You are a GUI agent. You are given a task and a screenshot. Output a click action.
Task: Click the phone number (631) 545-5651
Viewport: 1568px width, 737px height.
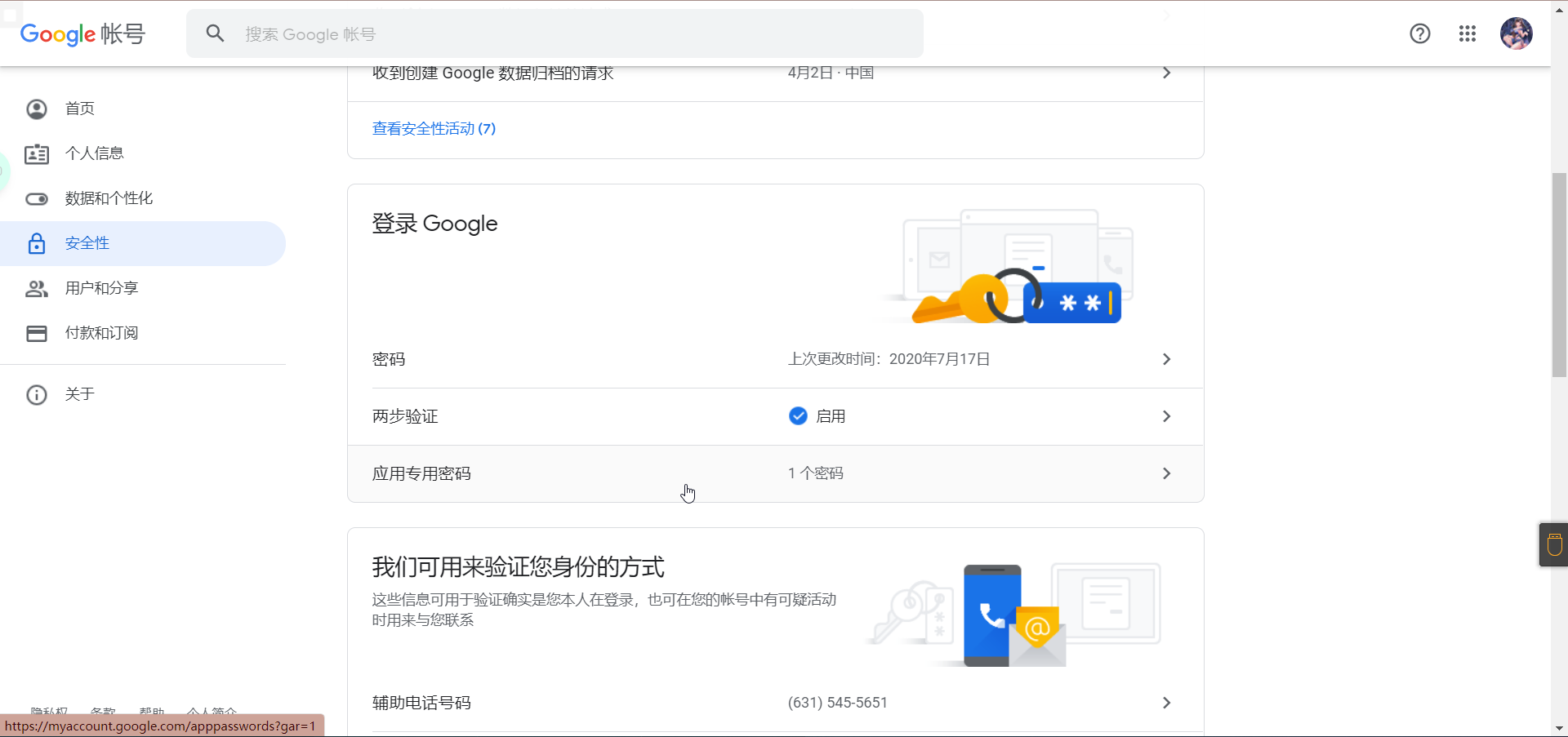pos(837,703)
